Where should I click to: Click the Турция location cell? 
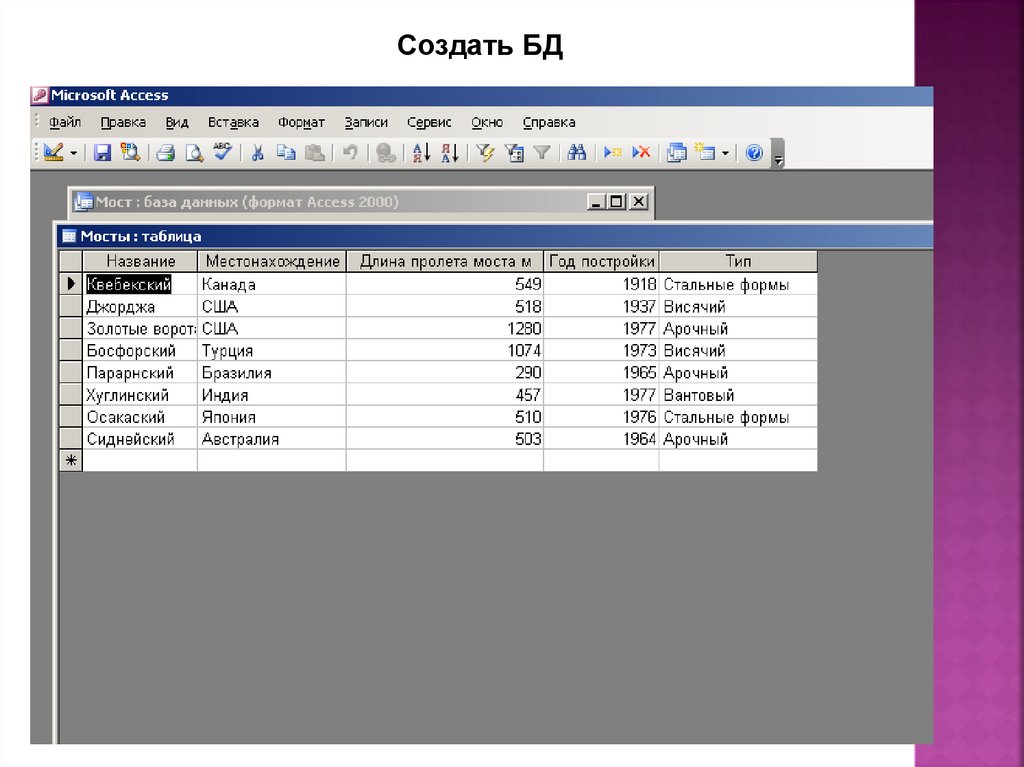[x=272, y=351]
